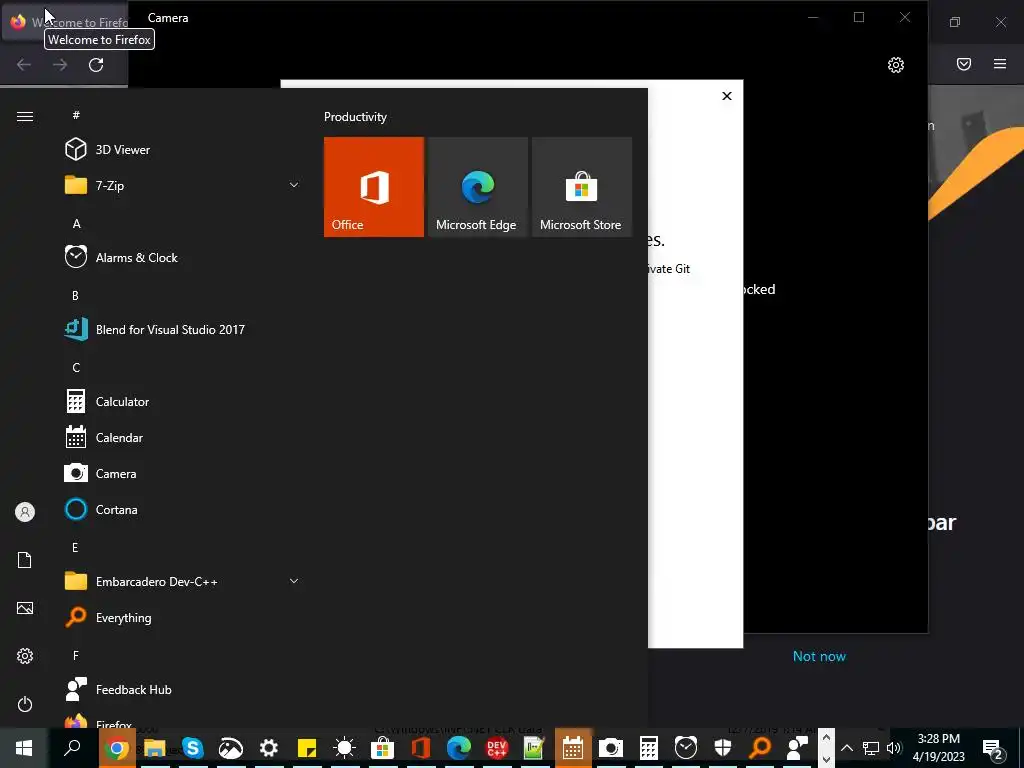Open the Microsoft Store tile
Screen dimensions: 1024x768
point(582,187)
